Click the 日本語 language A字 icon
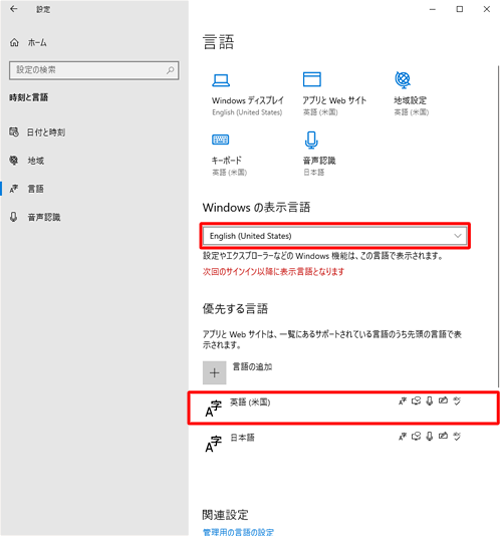This screenshot has height=536, width=500. tap(213, 444)
